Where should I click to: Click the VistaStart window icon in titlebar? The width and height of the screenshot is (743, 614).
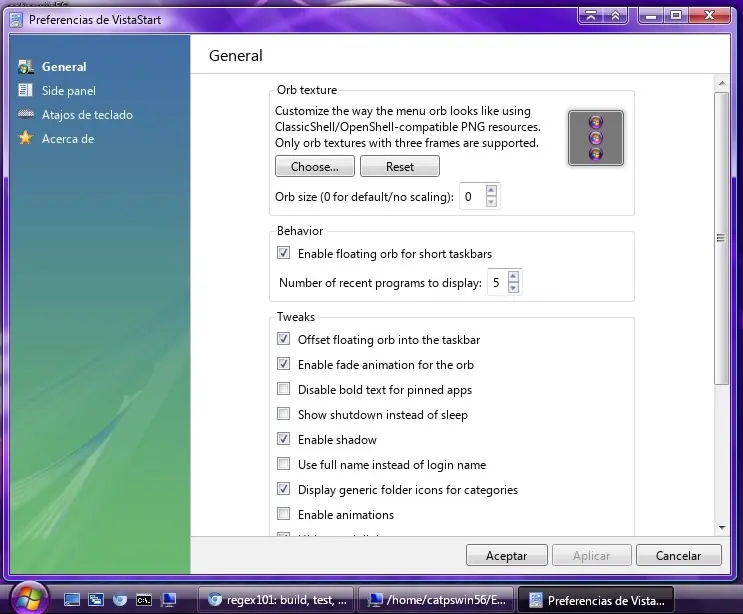click(16, 20)
